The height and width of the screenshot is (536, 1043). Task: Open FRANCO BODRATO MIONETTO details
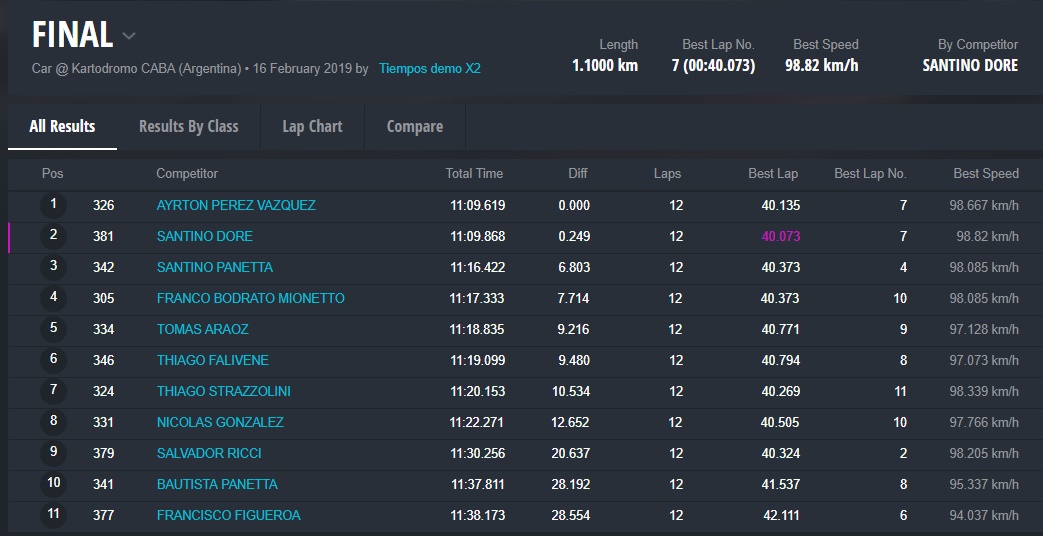click(x=250, y=299)
